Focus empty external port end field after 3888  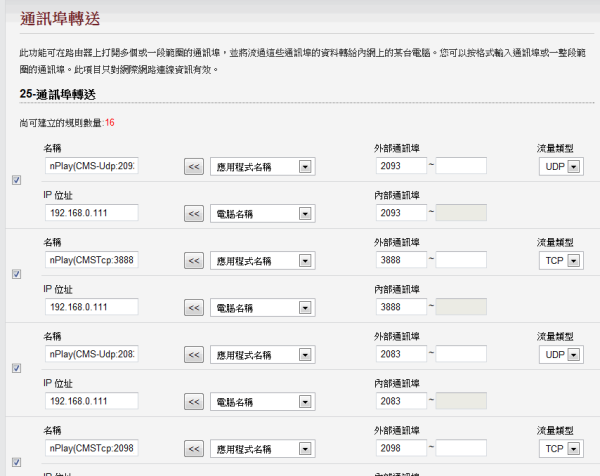tap(461, 260)
